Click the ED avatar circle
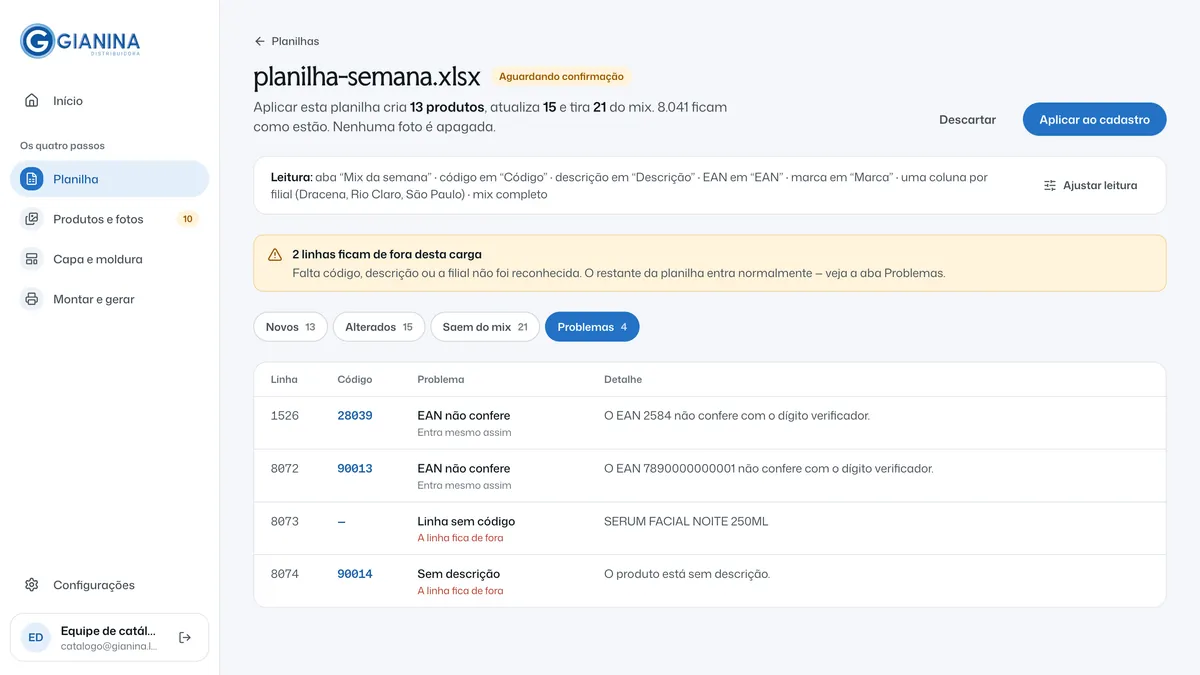Screen dimensions: 1200x675 36,637
